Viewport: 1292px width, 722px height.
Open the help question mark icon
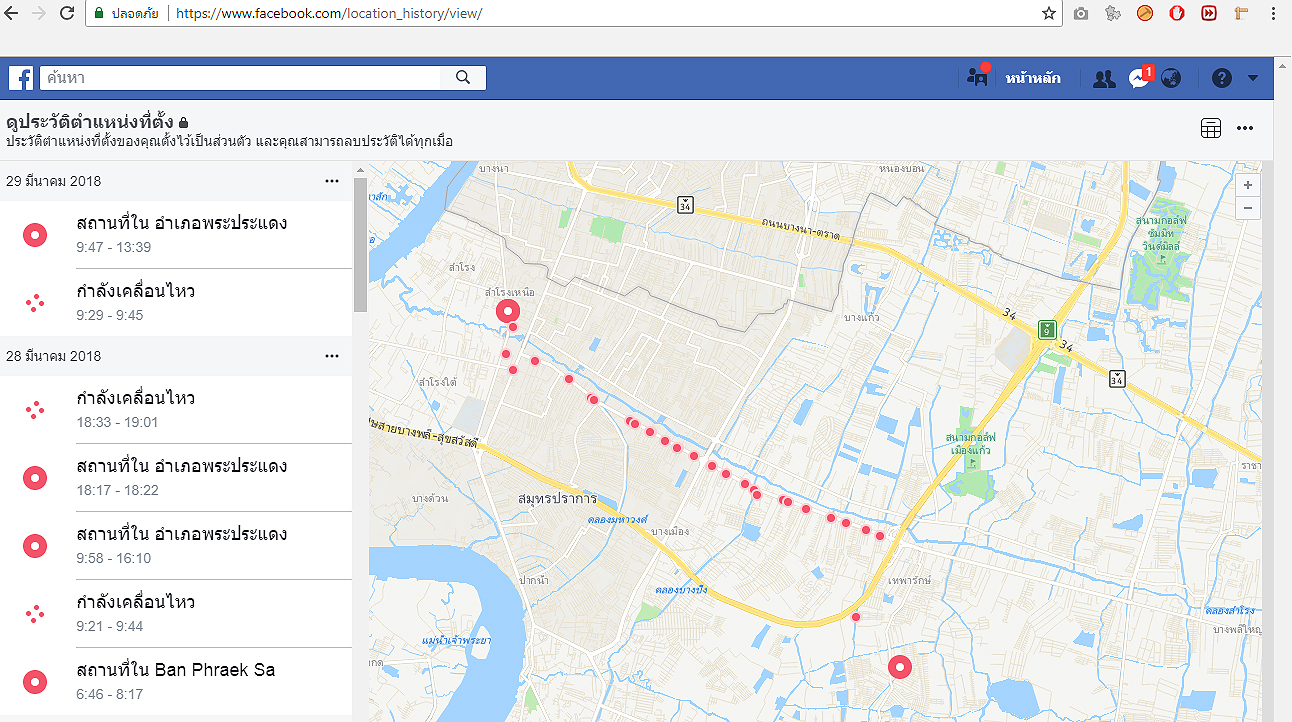(x=1221, y=78)
